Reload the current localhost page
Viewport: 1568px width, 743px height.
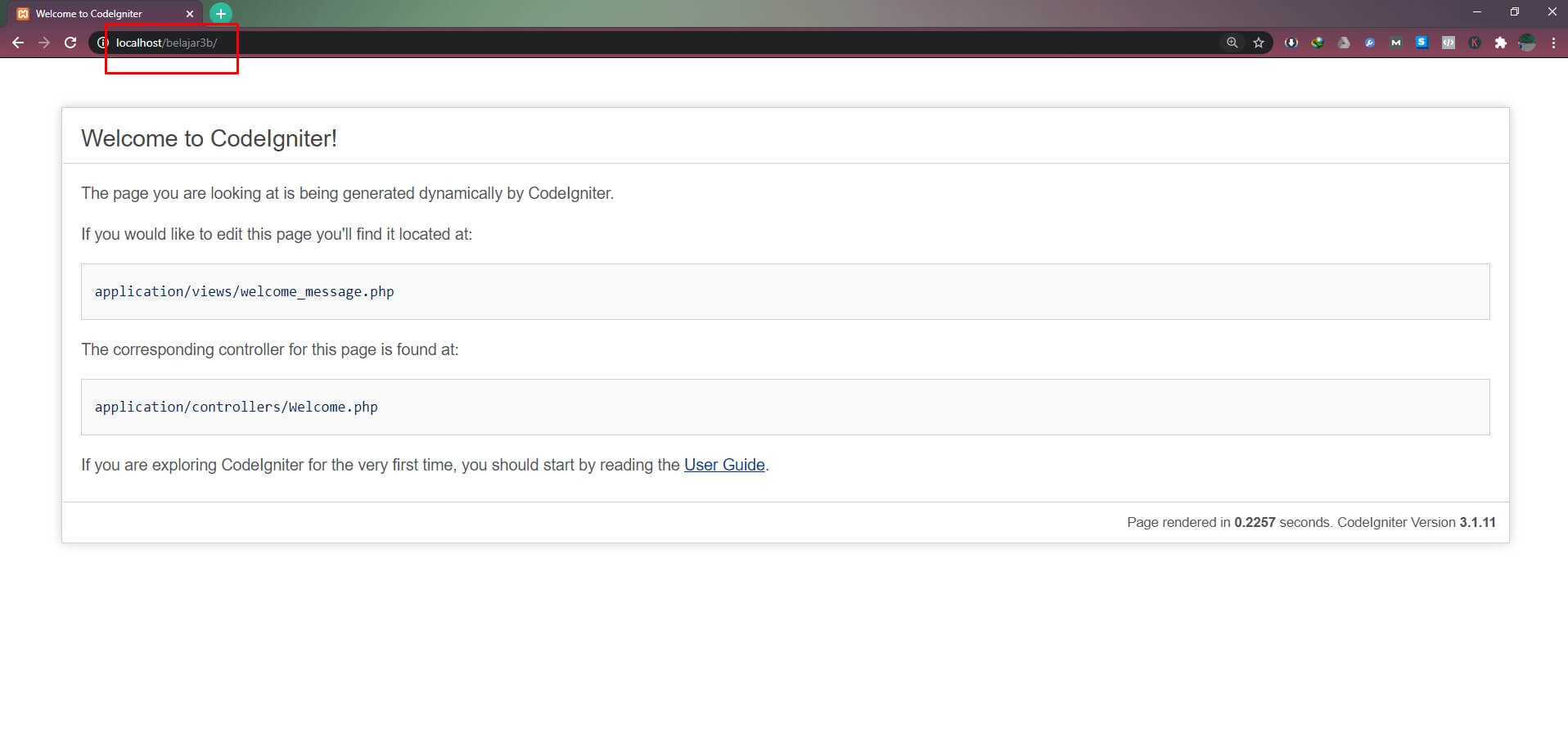tap(70, 43)
